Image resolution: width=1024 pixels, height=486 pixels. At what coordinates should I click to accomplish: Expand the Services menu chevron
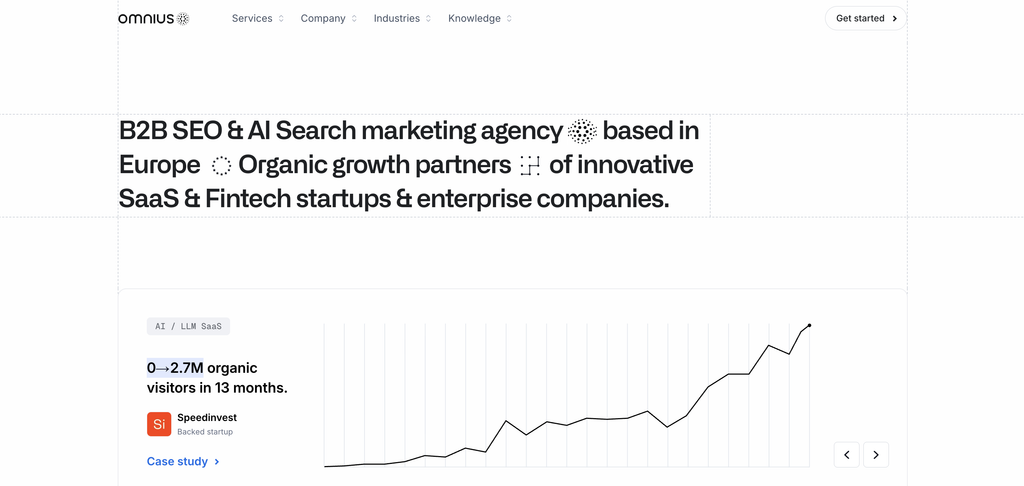(x=281, y=18)
